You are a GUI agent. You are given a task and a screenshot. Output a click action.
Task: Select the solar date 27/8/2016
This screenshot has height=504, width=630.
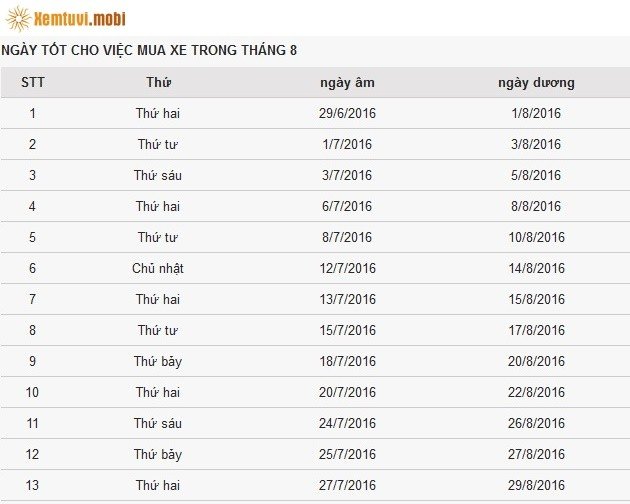(x=536, y=454)
